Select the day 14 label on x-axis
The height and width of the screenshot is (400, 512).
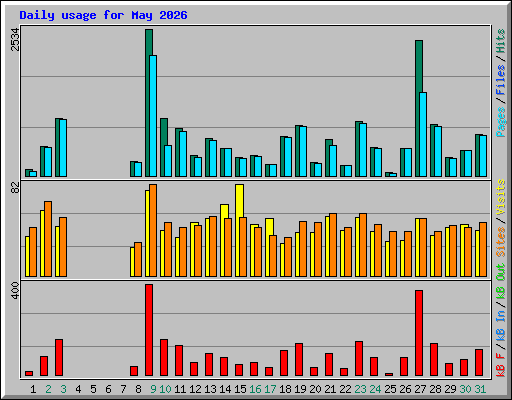click(x=225, y=389)
